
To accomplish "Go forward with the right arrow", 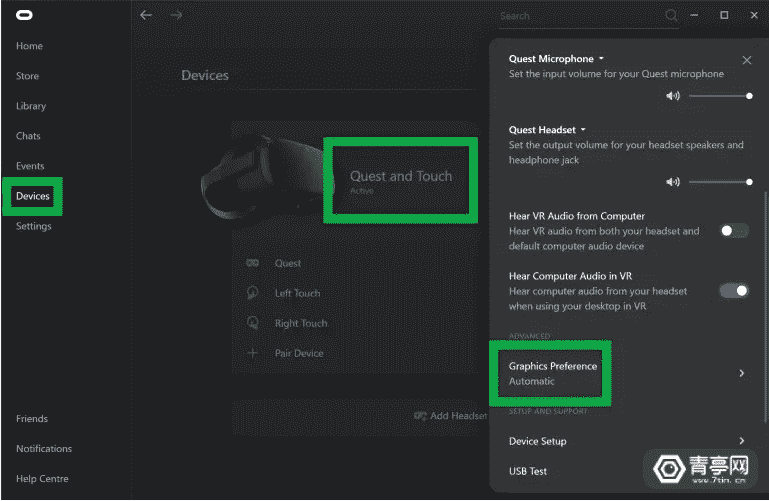I will [176, 15].
